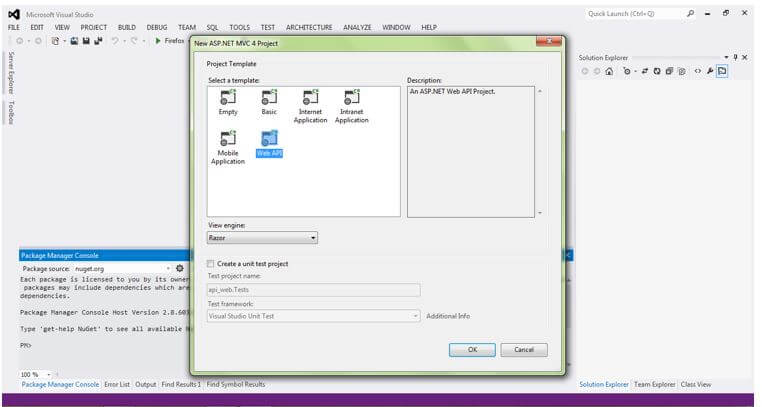Click the Description box scroll-down arrow
762x407 pixels.
point(540,213)
